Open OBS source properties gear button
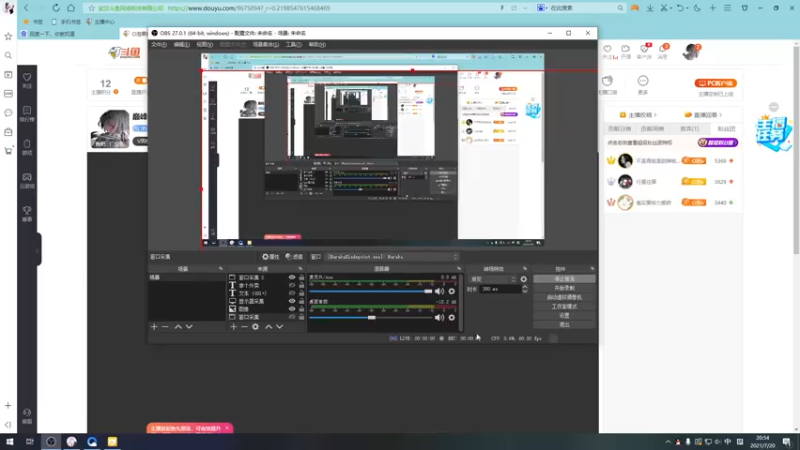This screenshot has width=800, height=450. click(270, 257)
